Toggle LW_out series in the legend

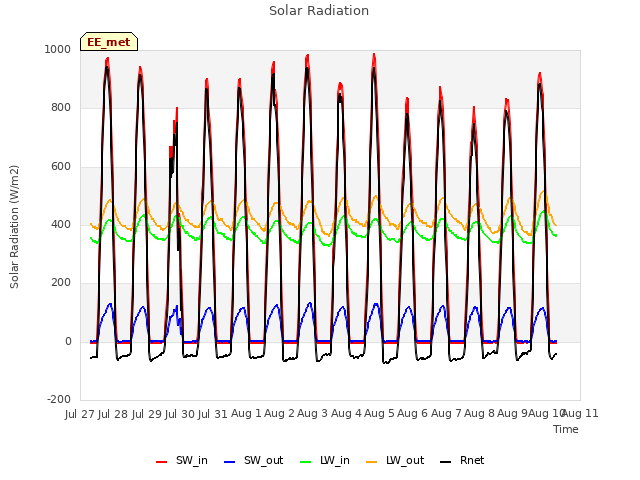pyautogui.click(x=395, y=461)
